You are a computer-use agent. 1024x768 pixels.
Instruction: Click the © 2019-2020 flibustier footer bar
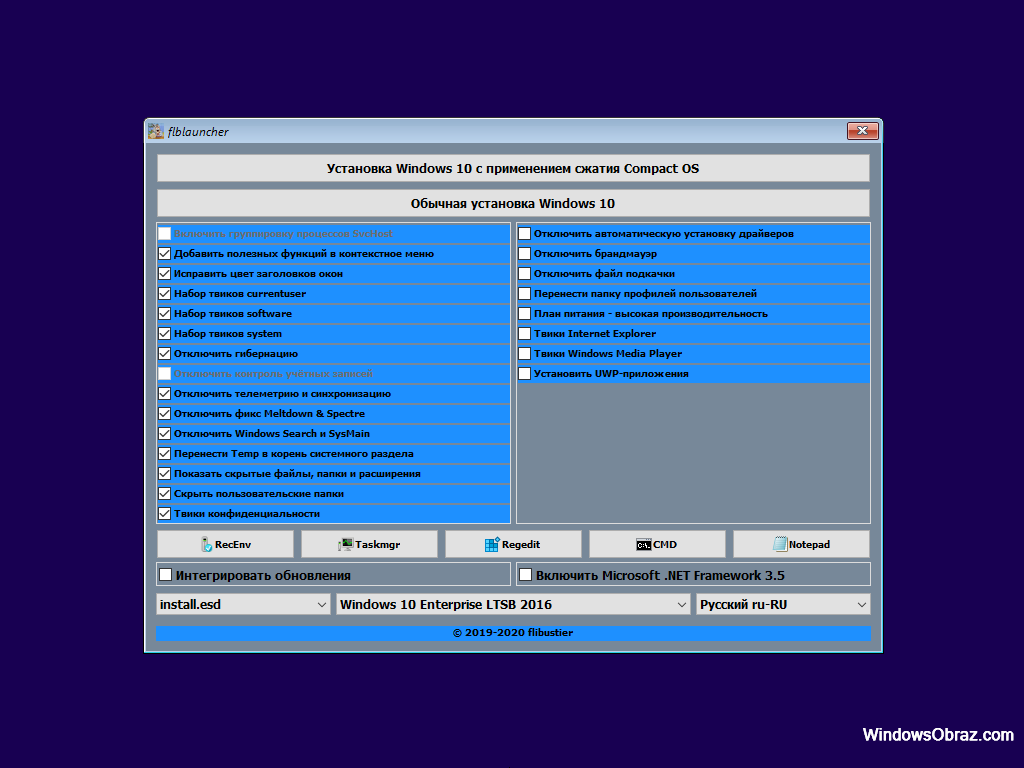point(513,633)
